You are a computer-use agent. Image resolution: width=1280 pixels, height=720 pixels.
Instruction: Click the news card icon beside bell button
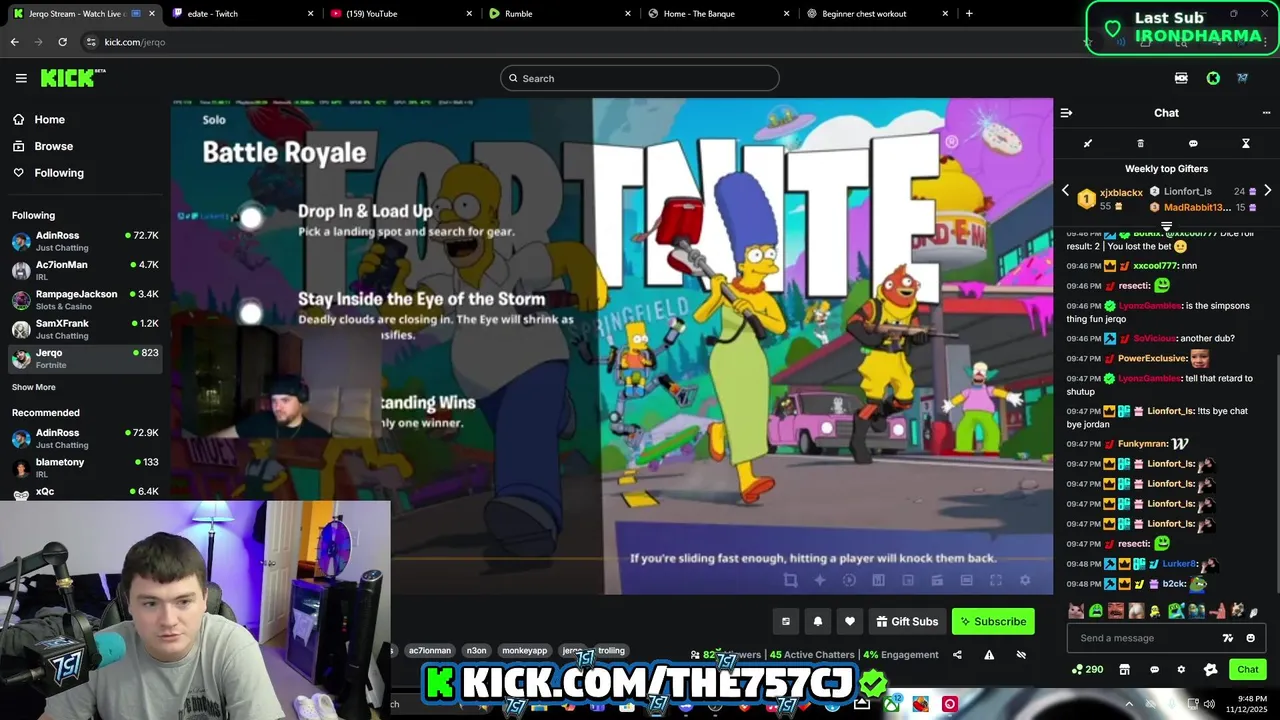click(x=786, y=621)
